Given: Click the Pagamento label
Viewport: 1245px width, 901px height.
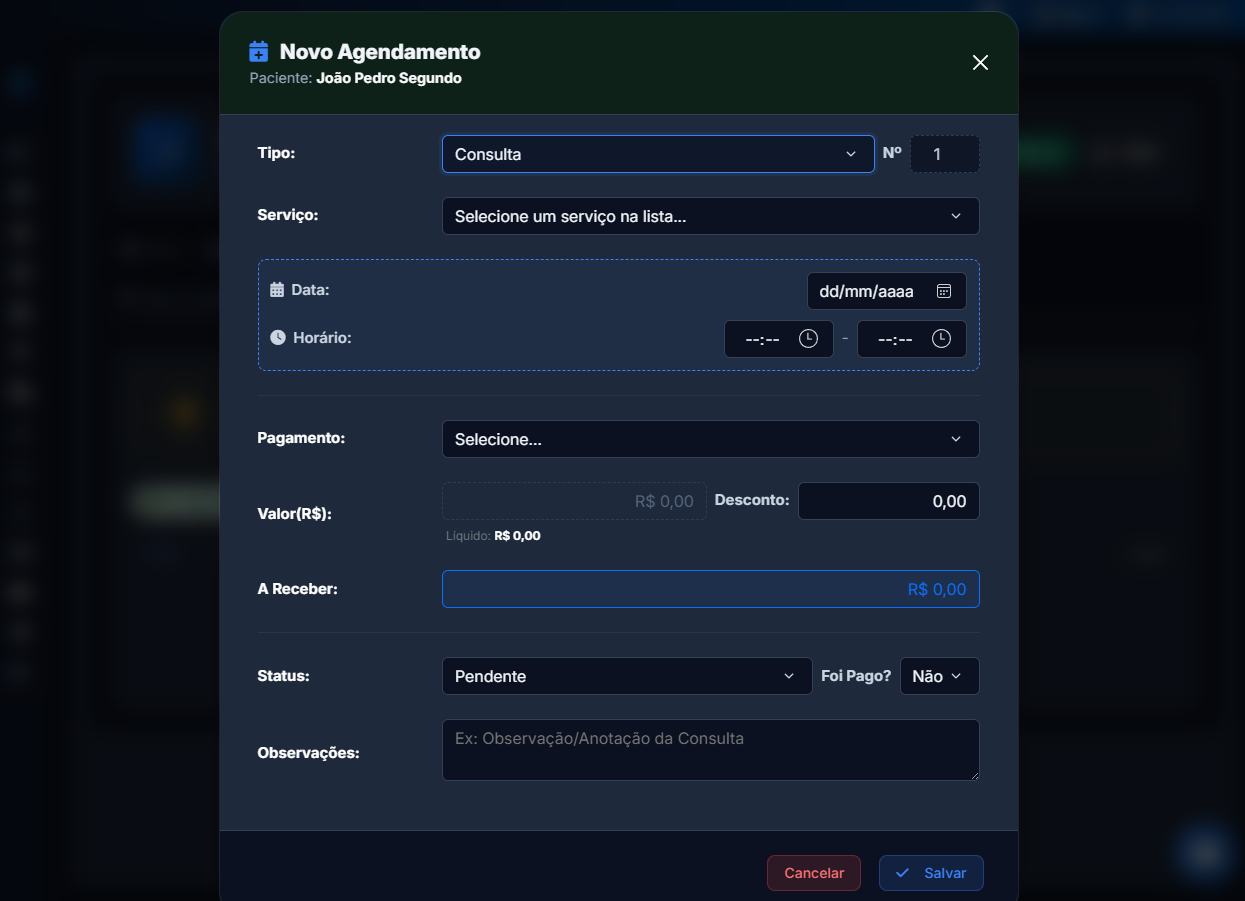Looking at the screenshot, I should point(301,438).
